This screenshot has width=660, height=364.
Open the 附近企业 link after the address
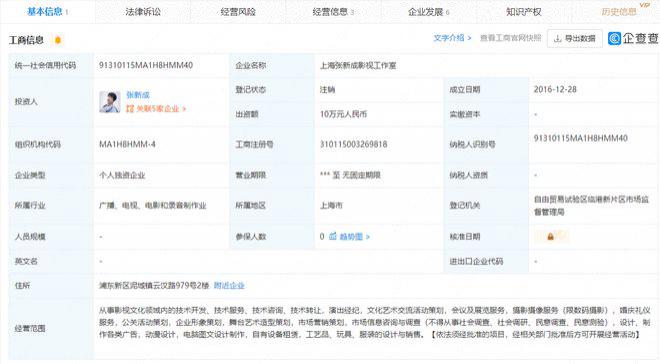pyautogui.click(x=229, y=285)
